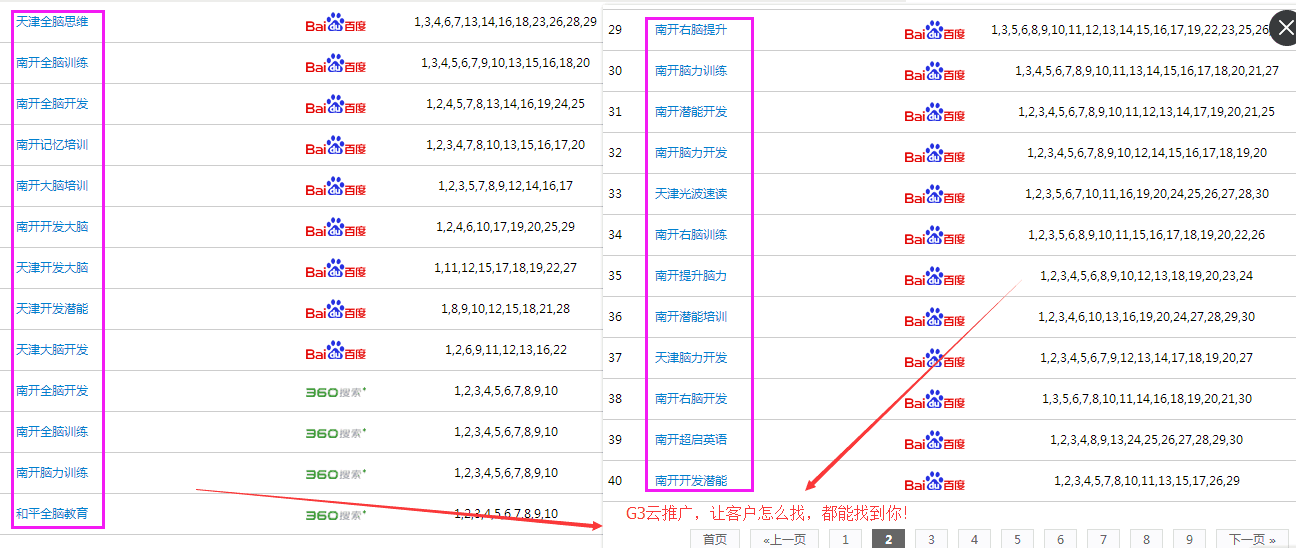Jump to page 9 in pagination
Viewport: 1296px width, 548px height.
tap(1189, 539)
